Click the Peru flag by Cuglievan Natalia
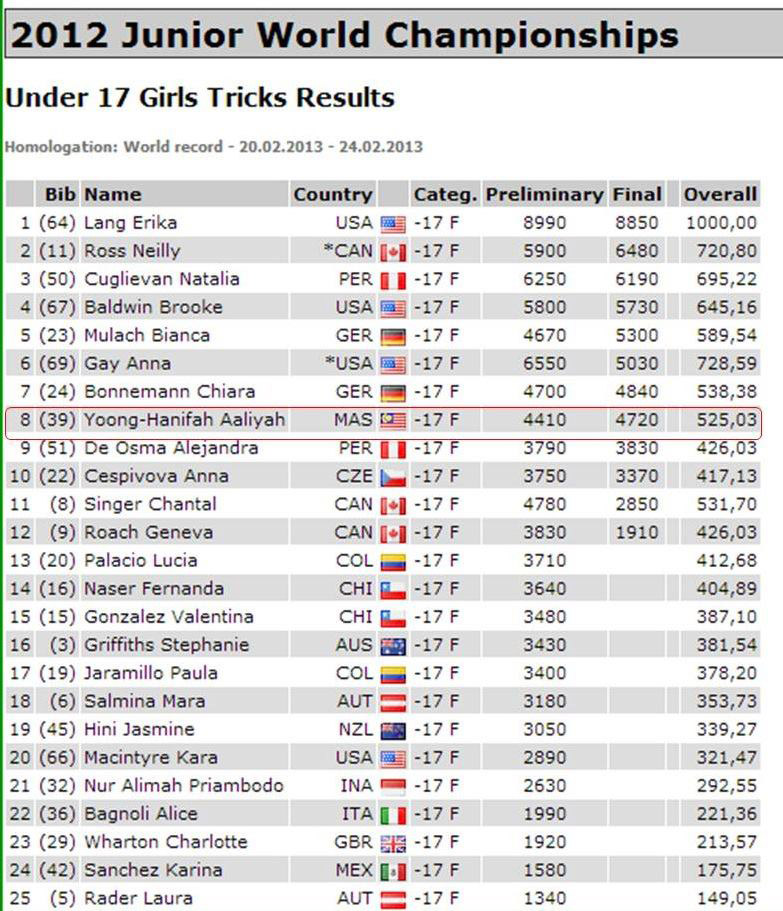The image size is (783, 911). (x=393, y=280)
